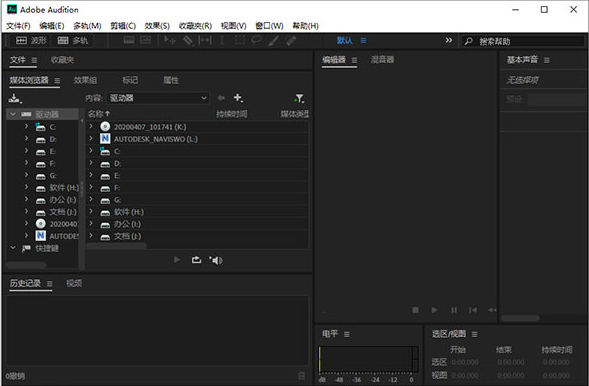589x386 pixels.
Task: Expand 办公 (I:) in left tree
Action: [26, 199]
